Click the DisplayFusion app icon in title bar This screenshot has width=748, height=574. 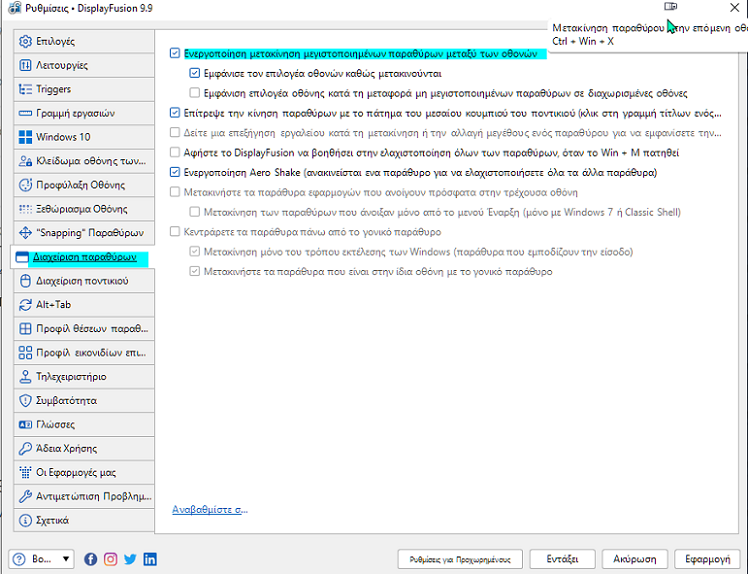coord(15,8)
